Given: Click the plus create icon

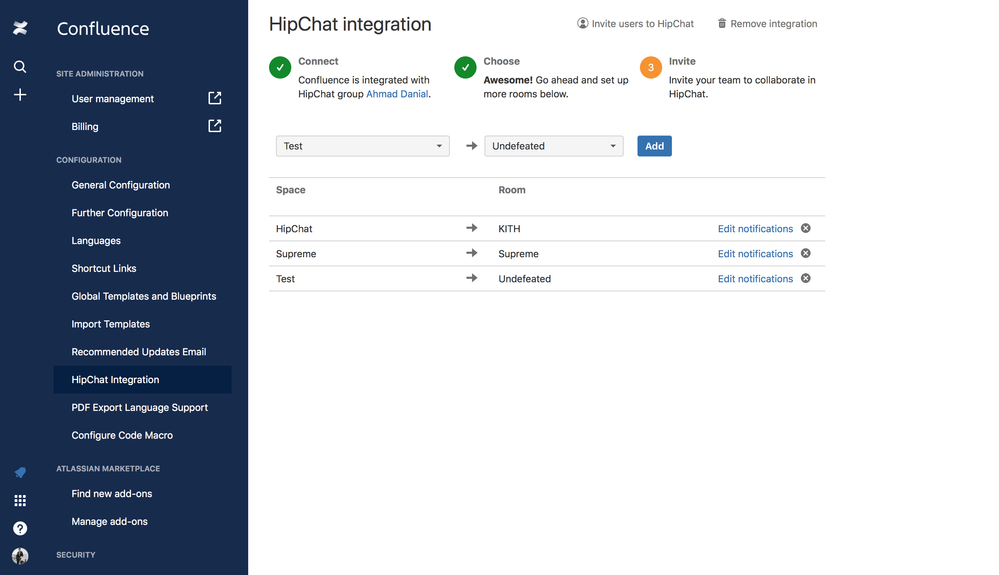Looking at the screenshot, I should (x=20, y=95).
